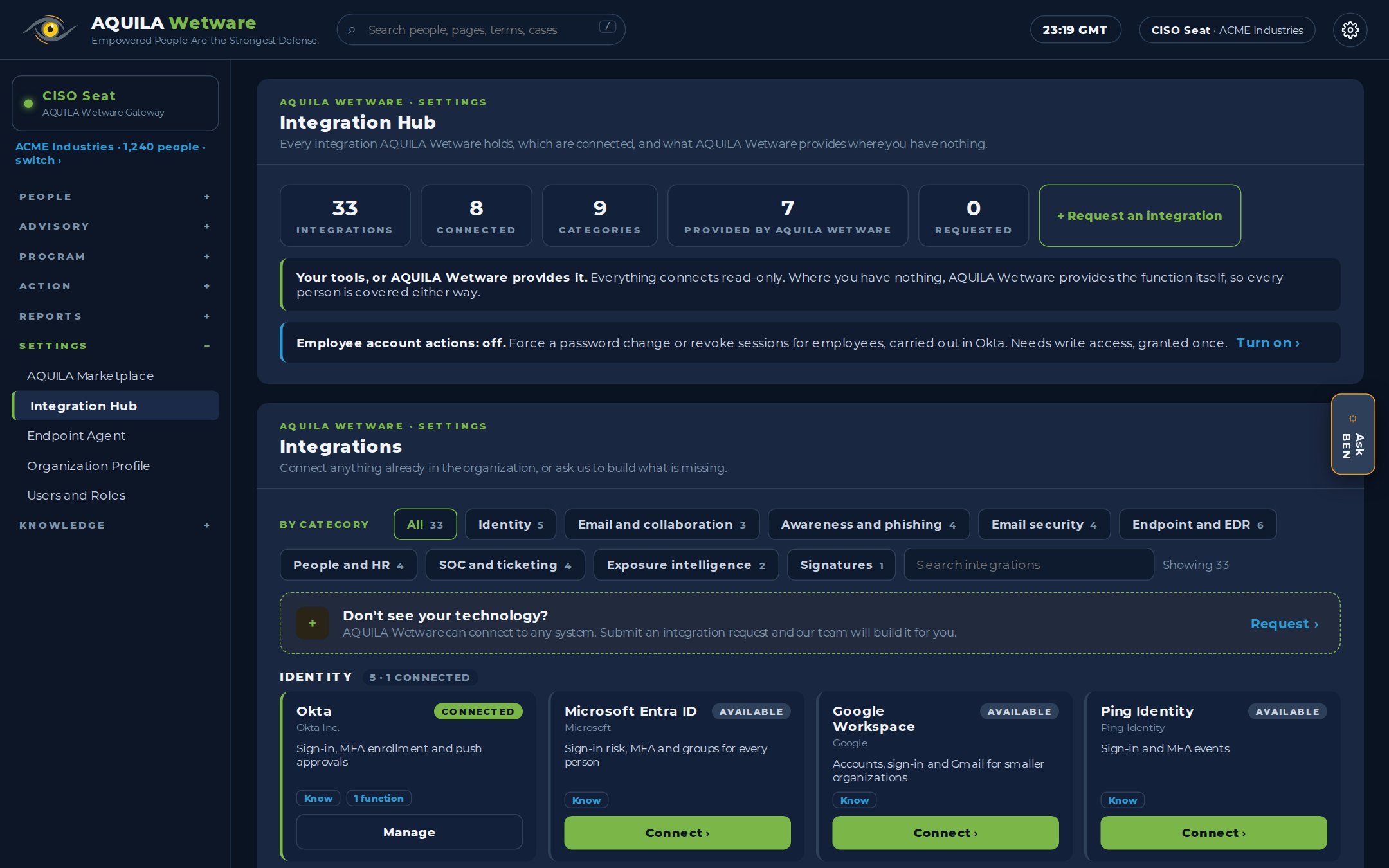Expand the ACTION section

pyautogui.click(x=115, y=286)
